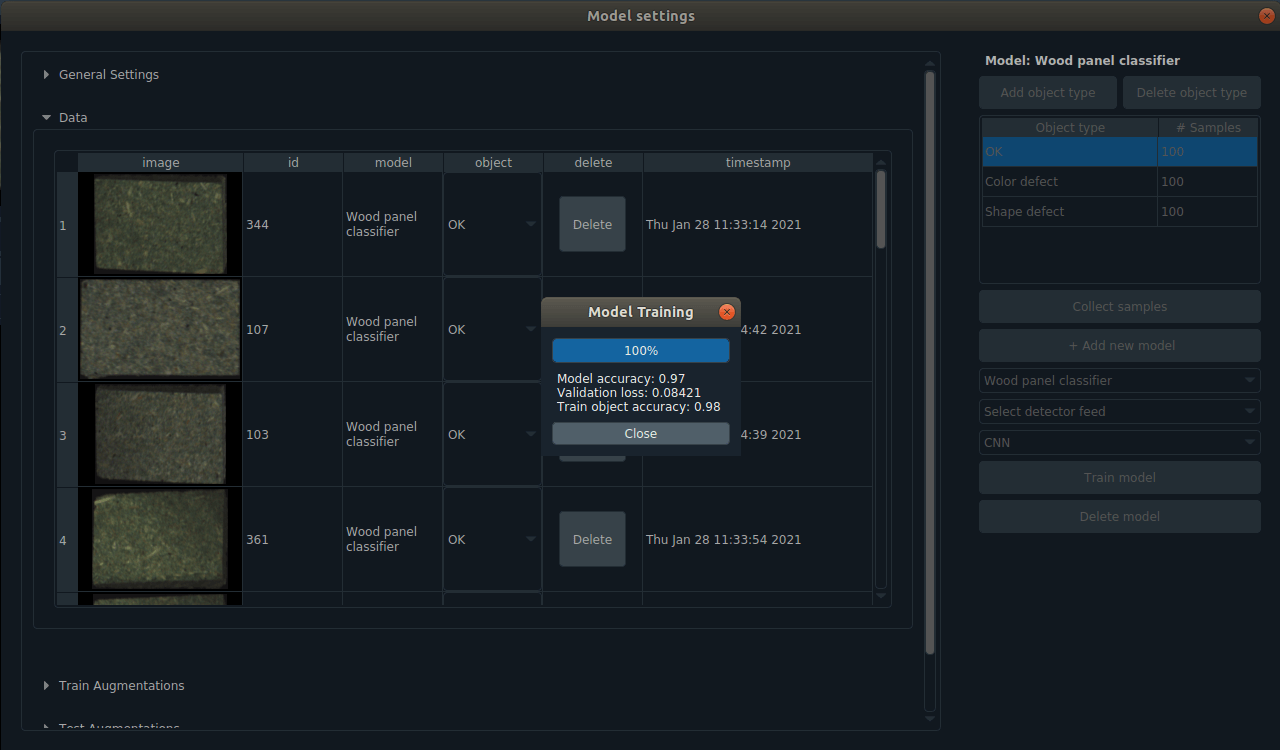Delete sample row with id 344

point(592,225)
